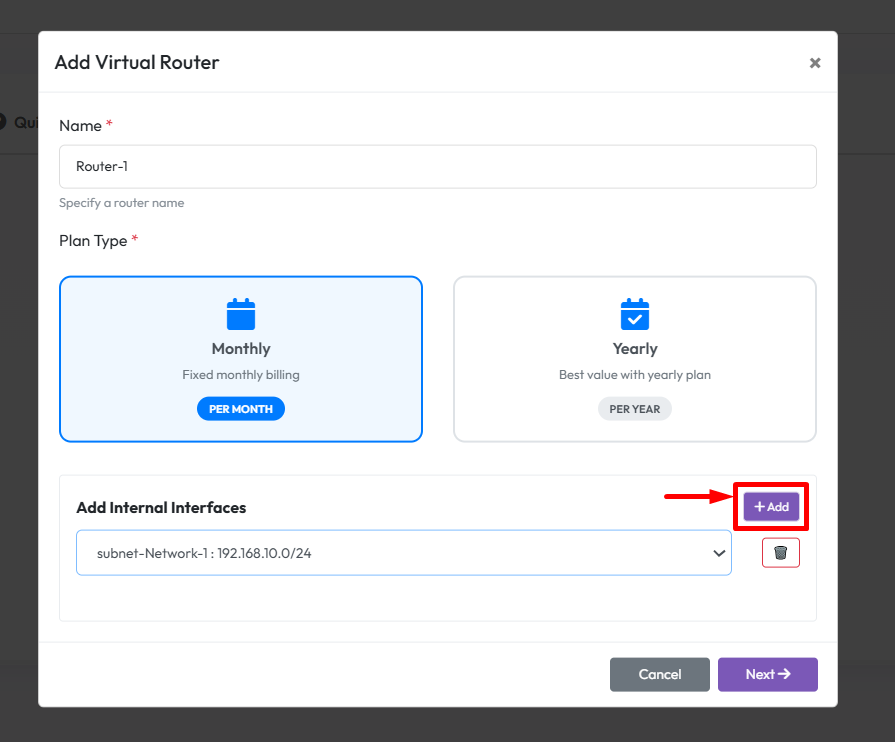Viewport: 895px width, 742px height.
Task: Focus the router Name input field
Action: click(437, 167)
